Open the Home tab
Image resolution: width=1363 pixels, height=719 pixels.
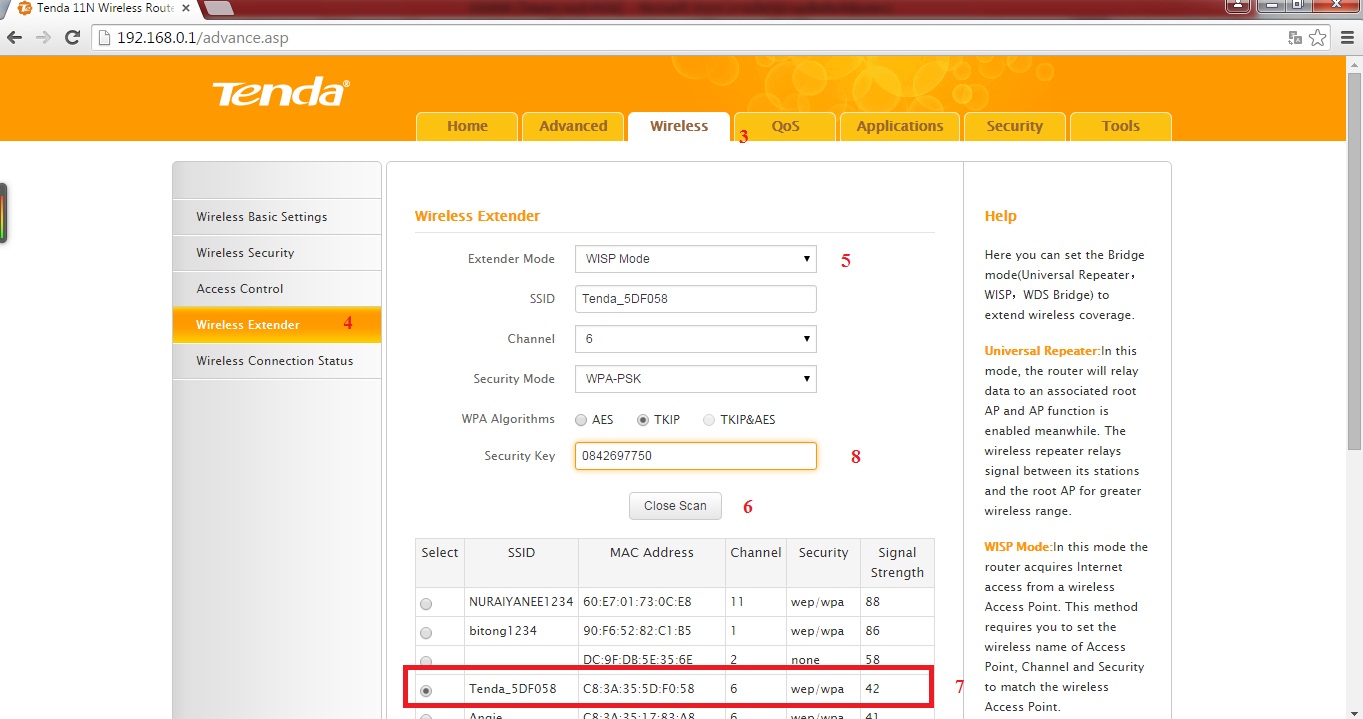[467, 126]
